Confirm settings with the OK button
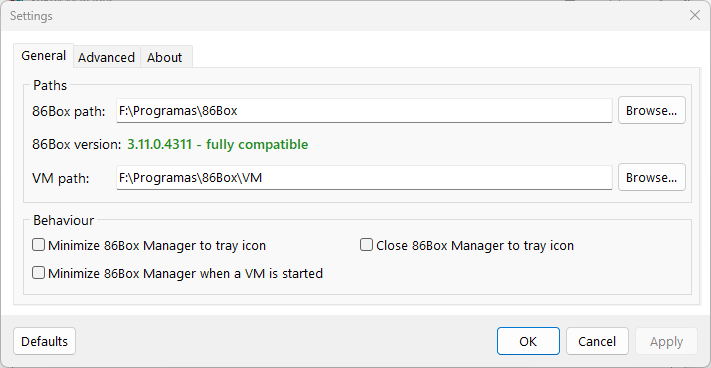Viewport: 711px width, 368px height. [x=528, y=341]
